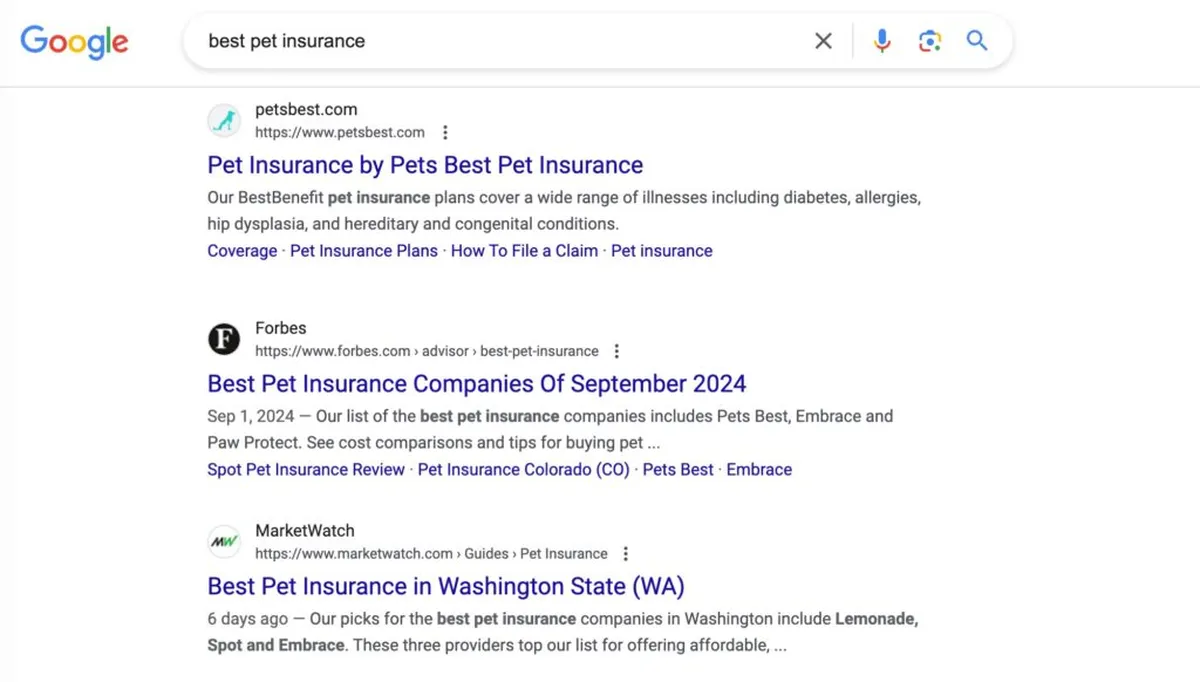Image resolution: width=1200 pixels, height=682 pixels.
Task: Click the https://www.petsbest.com URL text
Action: pos(340,132)
